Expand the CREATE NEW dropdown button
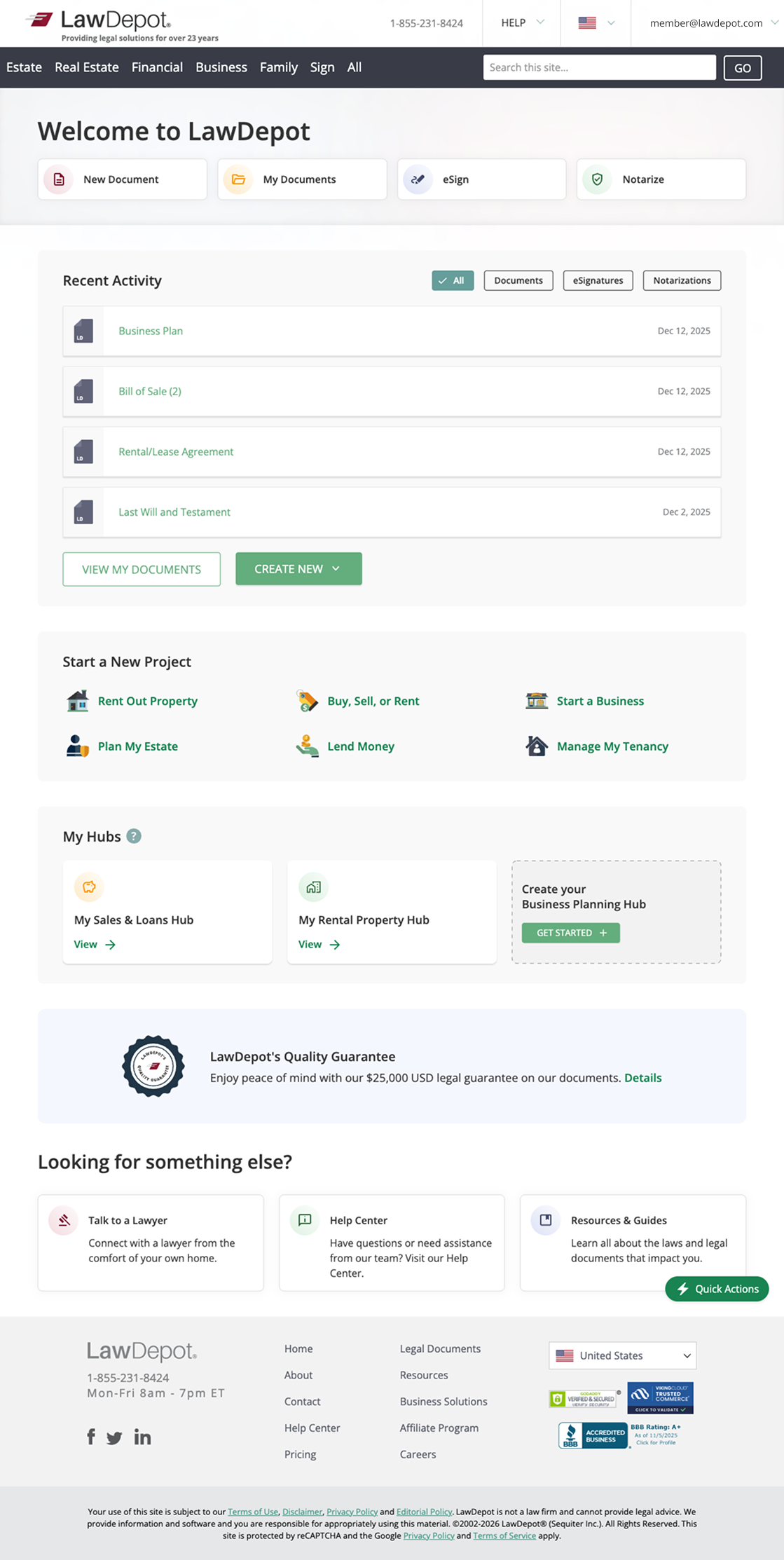 pos(298,568)
